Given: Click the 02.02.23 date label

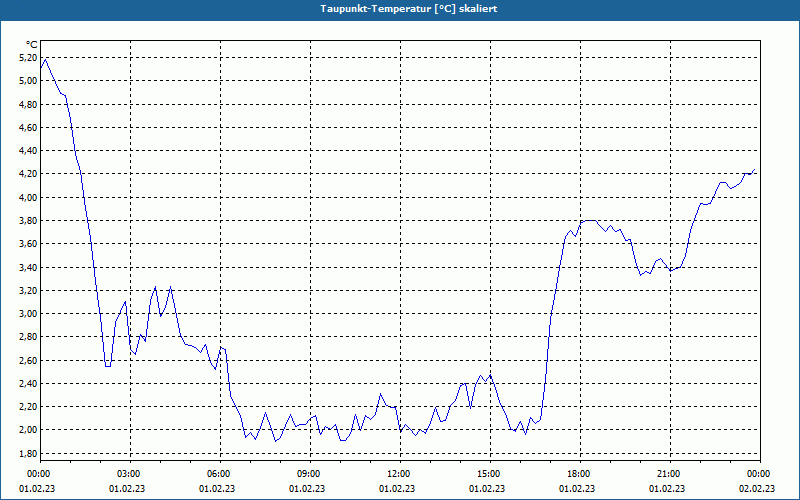Looking at the screenshot, I should tap(757, 489).
